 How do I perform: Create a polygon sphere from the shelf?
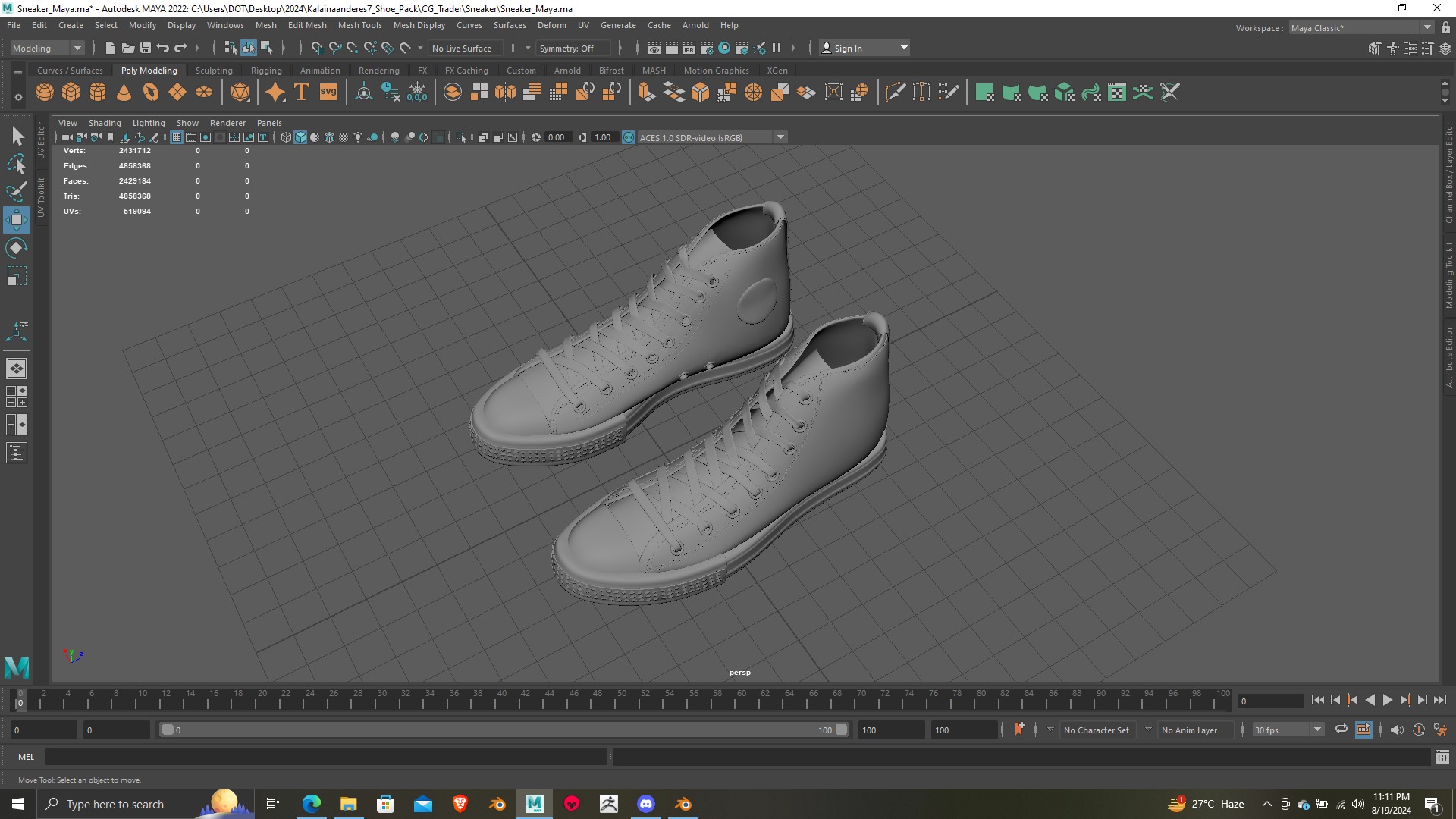[45, 93]
